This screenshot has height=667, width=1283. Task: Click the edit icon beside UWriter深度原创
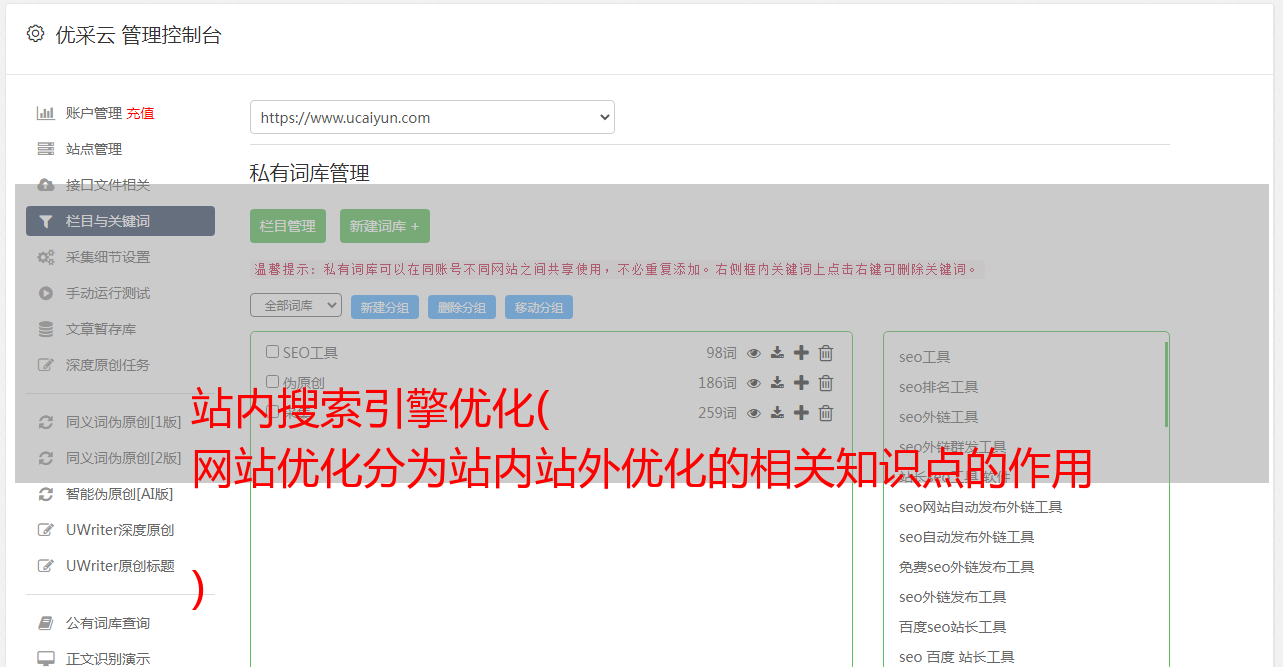point(46,530)
